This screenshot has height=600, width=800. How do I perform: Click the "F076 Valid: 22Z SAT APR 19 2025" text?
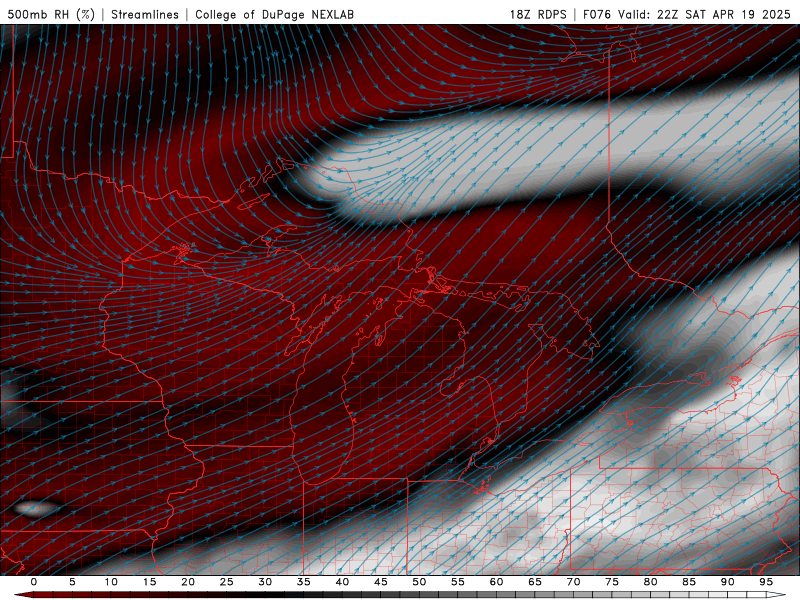[687, 14]
